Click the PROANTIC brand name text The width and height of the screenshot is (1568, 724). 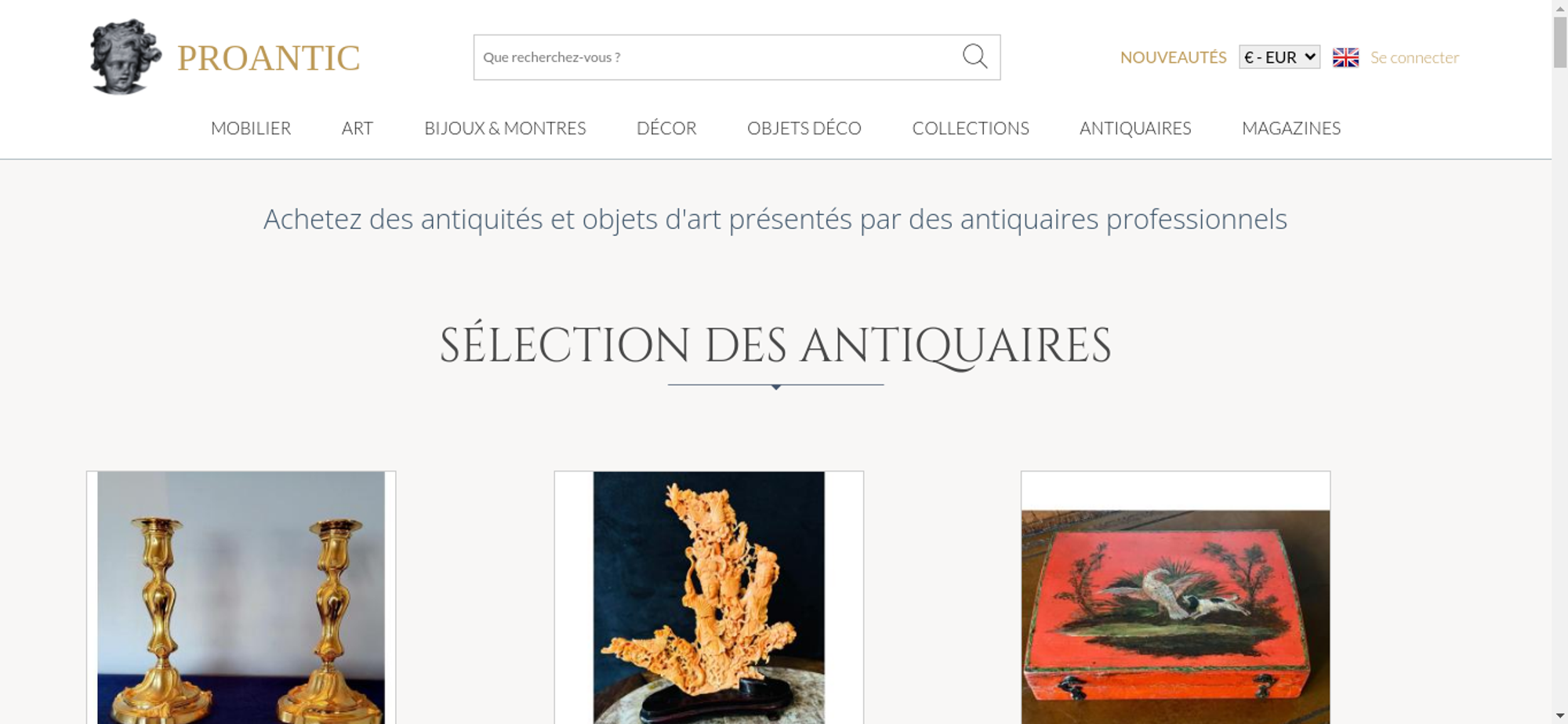[268, 58]
